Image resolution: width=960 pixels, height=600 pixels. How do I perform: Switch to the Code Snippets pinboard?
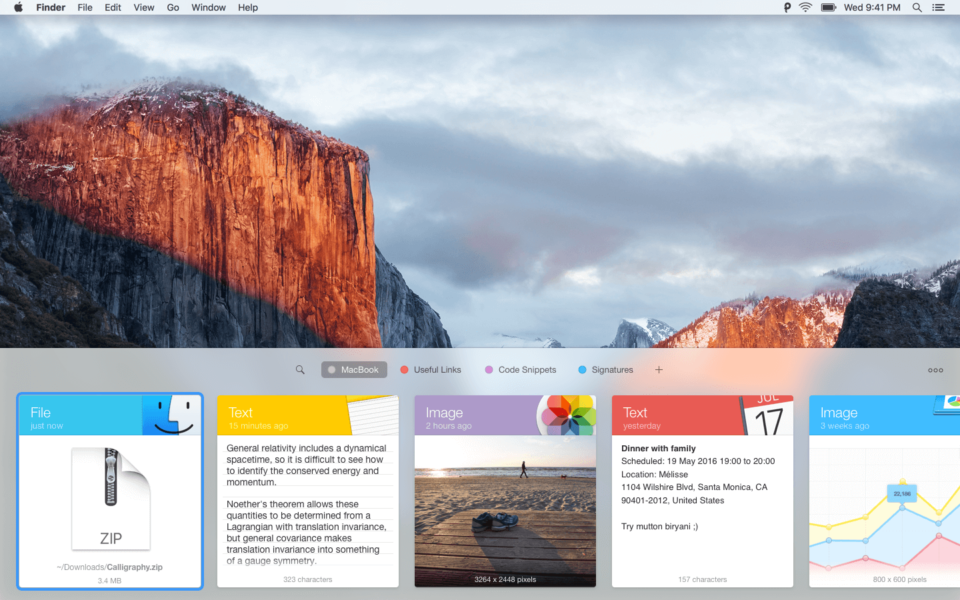pyautogui.click(x=520, y=369)
